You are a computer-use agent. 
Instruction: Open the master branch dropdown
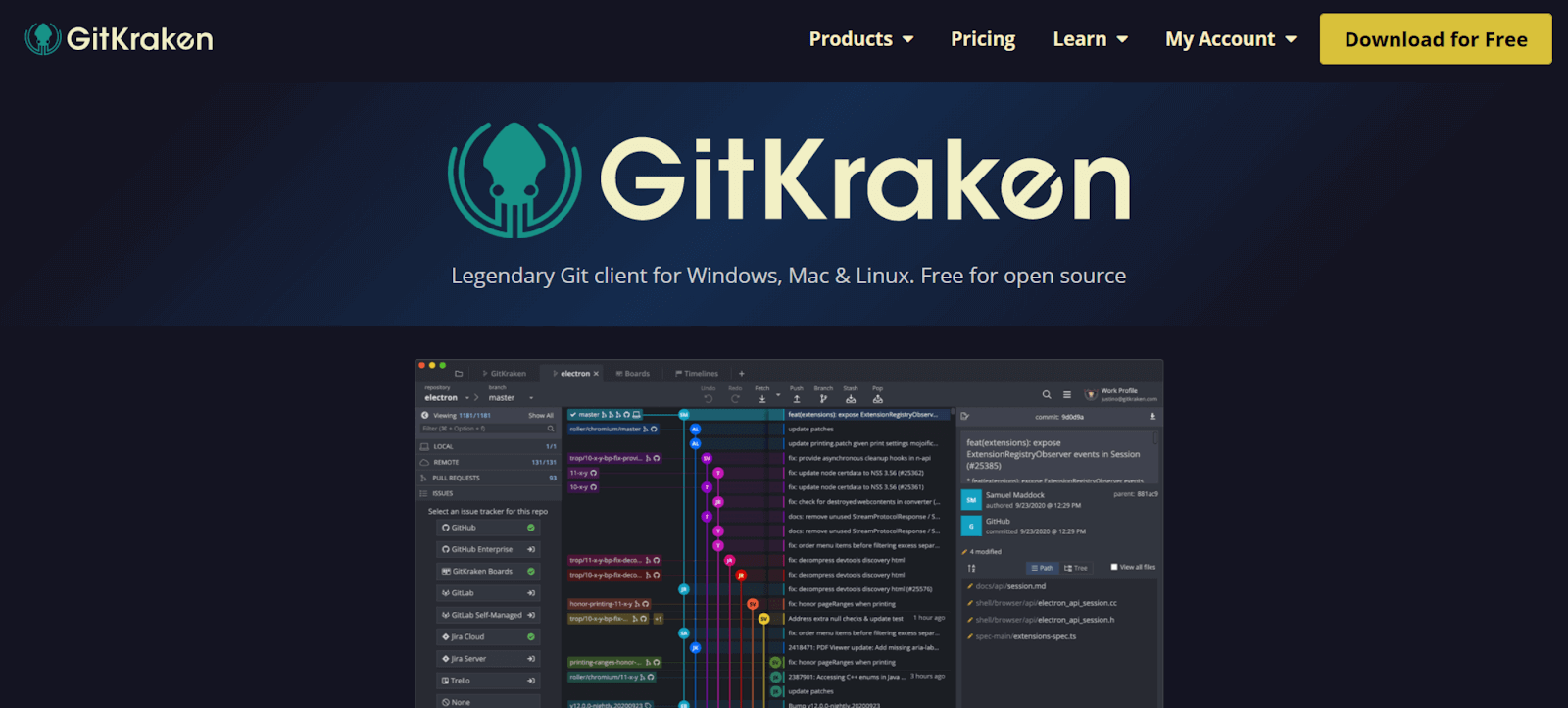coord(511,397)
